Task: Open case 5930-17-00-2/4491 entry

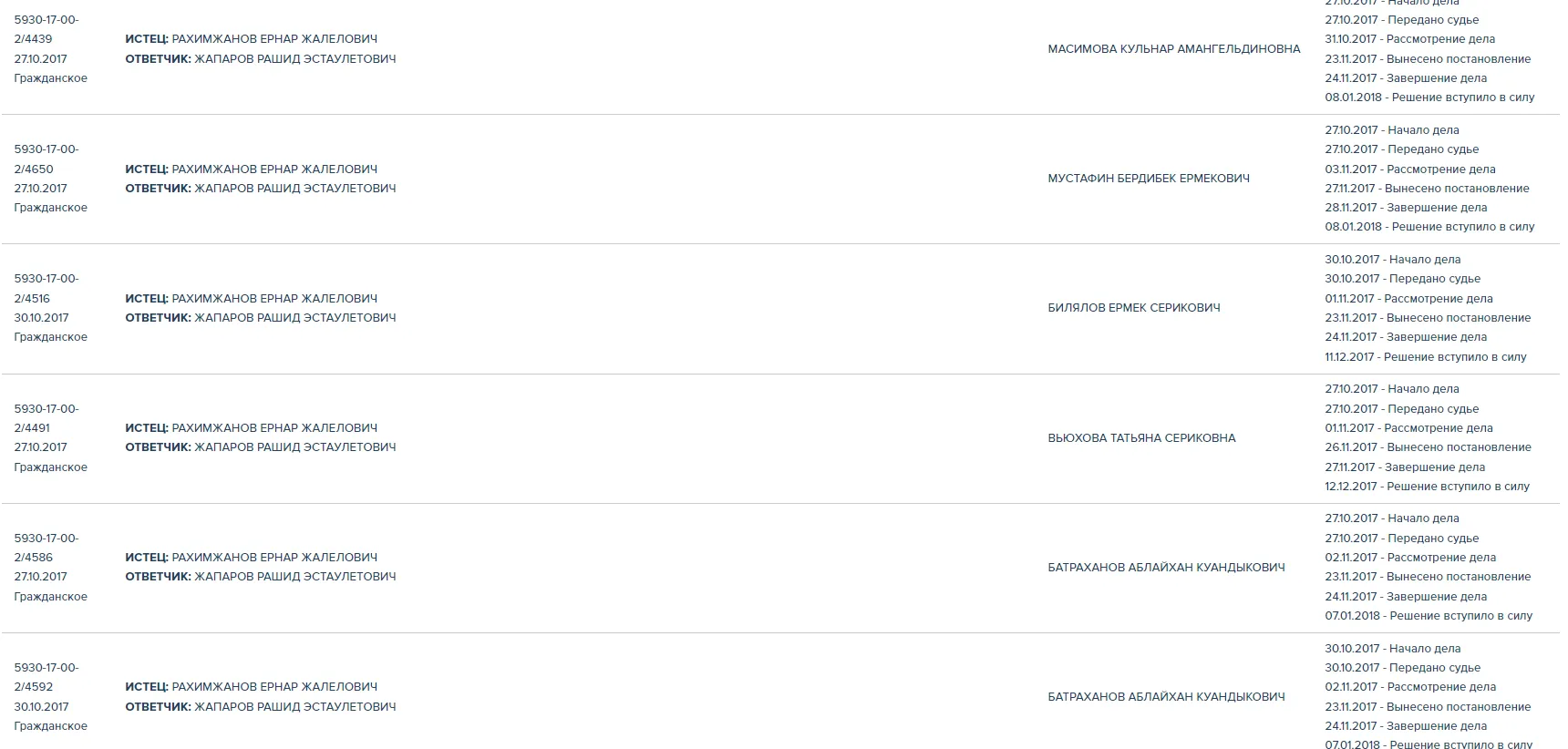Action: click(46, 418)
